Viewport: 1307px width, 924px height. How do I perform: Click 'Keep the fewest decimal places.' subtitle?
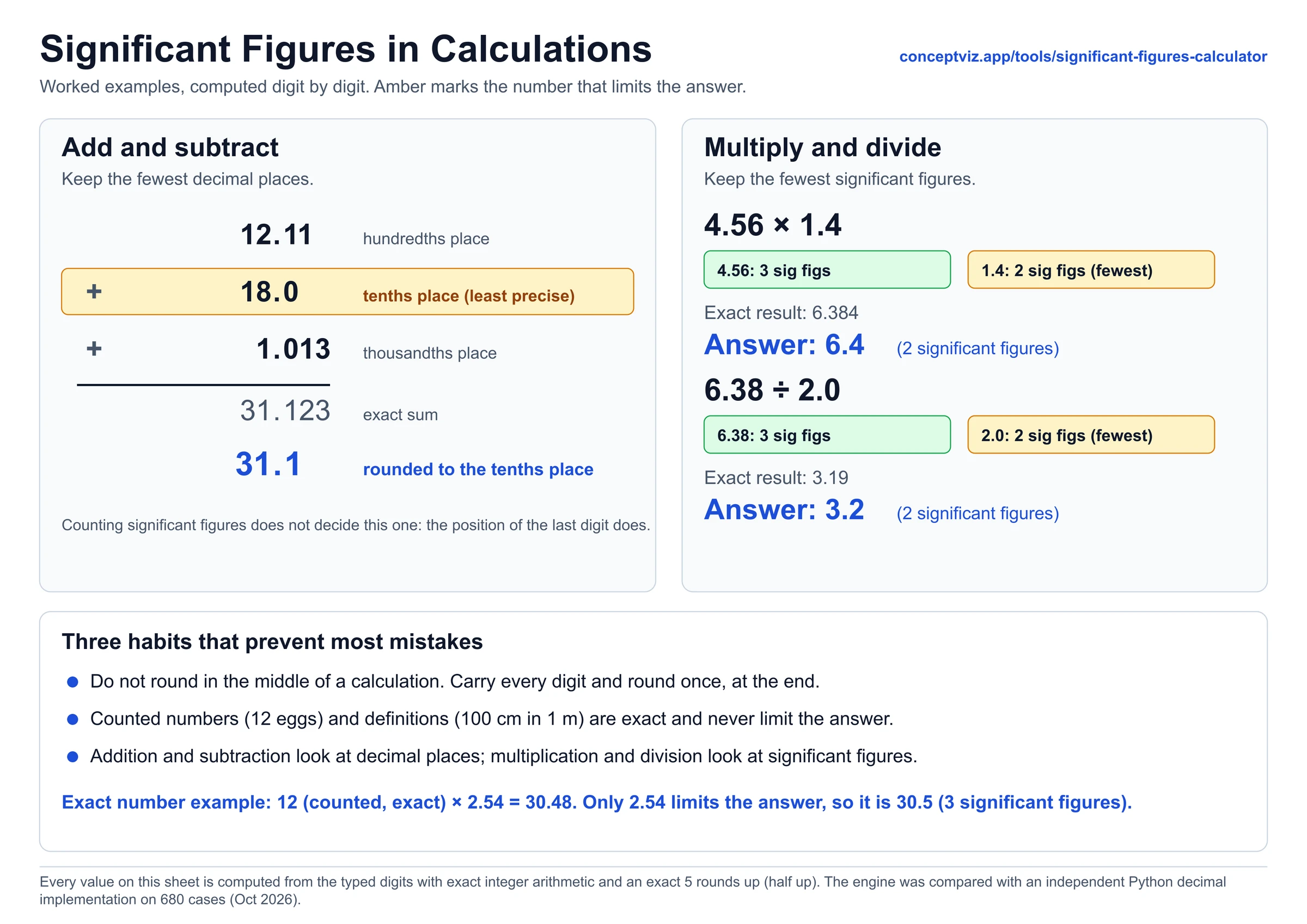click(x=187, y=179)
